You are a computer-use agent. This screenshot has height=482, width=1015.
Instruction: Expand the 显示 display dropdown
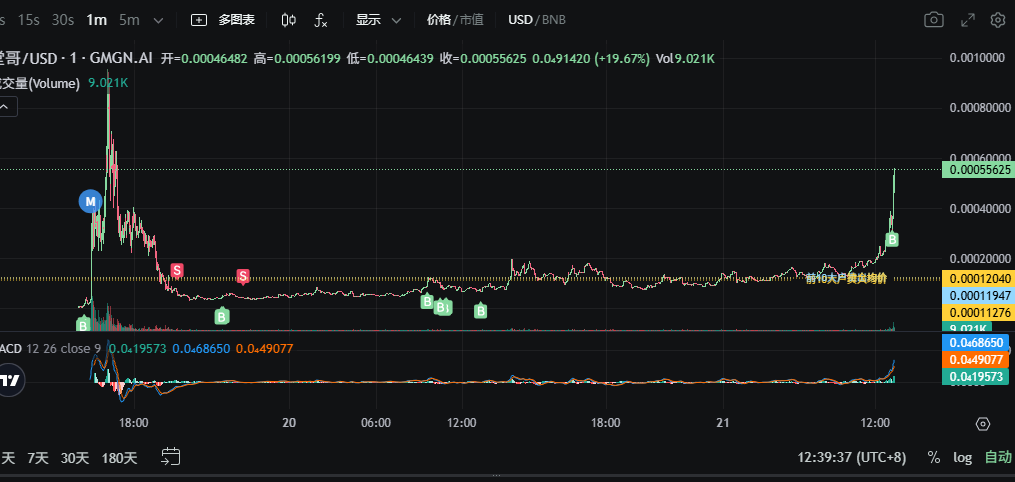pyautogui.click(x=379, y=20)
